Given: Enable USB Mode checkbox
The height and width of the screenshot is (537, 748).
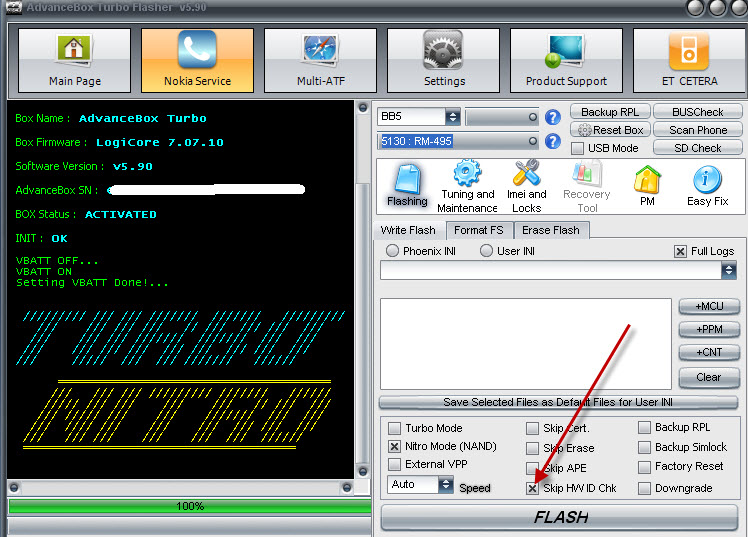Looking at the screenshot, I should 577,148.
